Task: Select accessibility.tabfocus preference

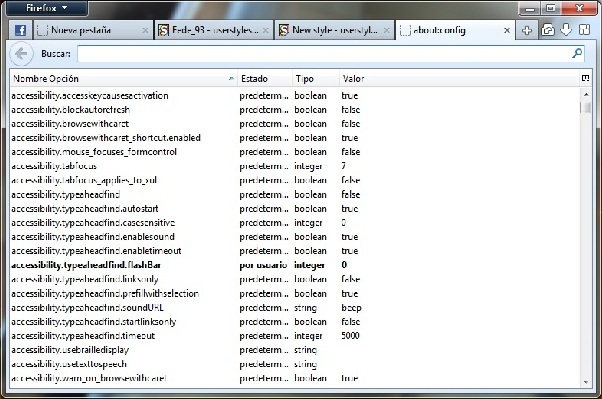Action: (x=295, y=166)
